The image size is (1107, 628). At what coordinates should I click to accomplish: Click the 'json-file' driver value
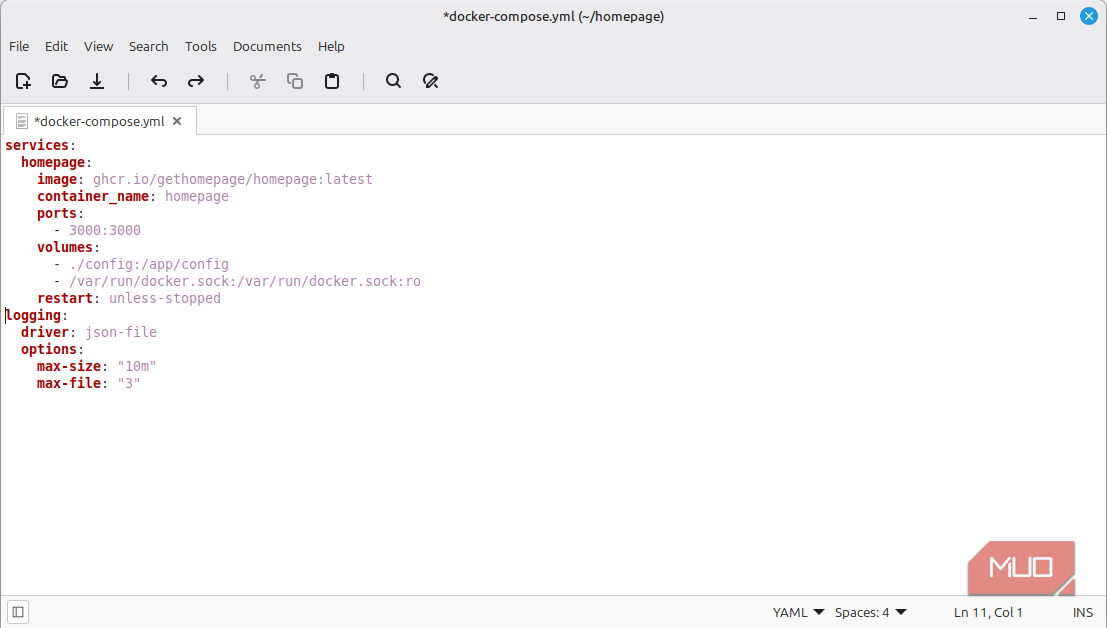121,332
